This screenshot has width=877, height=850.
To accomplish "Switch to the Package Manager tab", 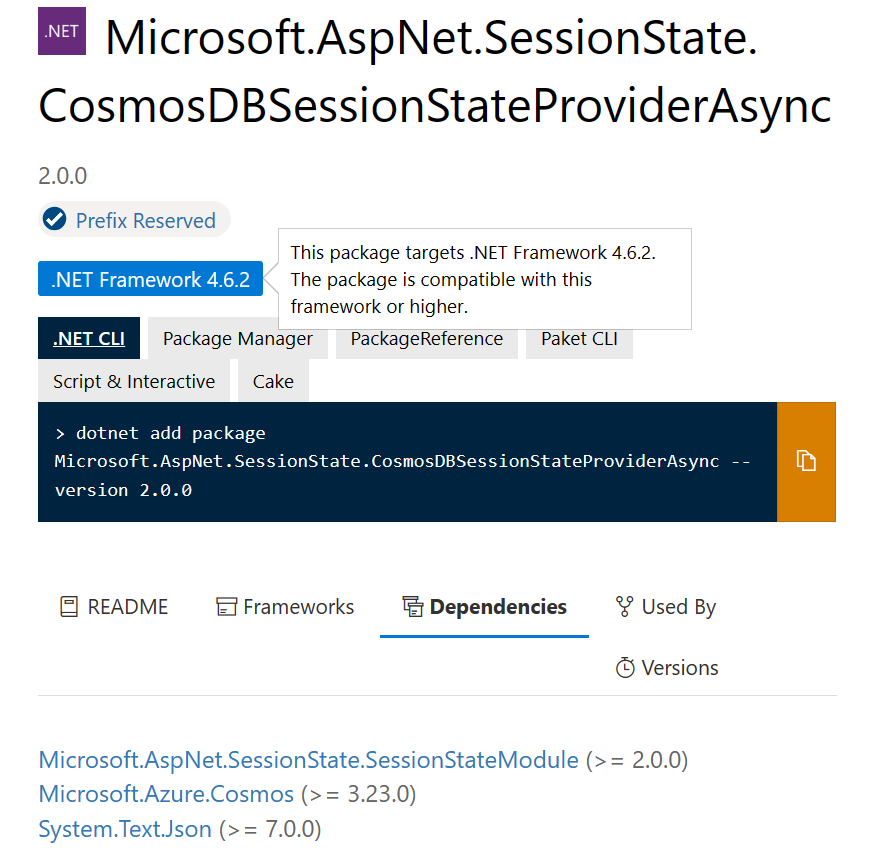I will pyautogui.click(x=238, y=339).
